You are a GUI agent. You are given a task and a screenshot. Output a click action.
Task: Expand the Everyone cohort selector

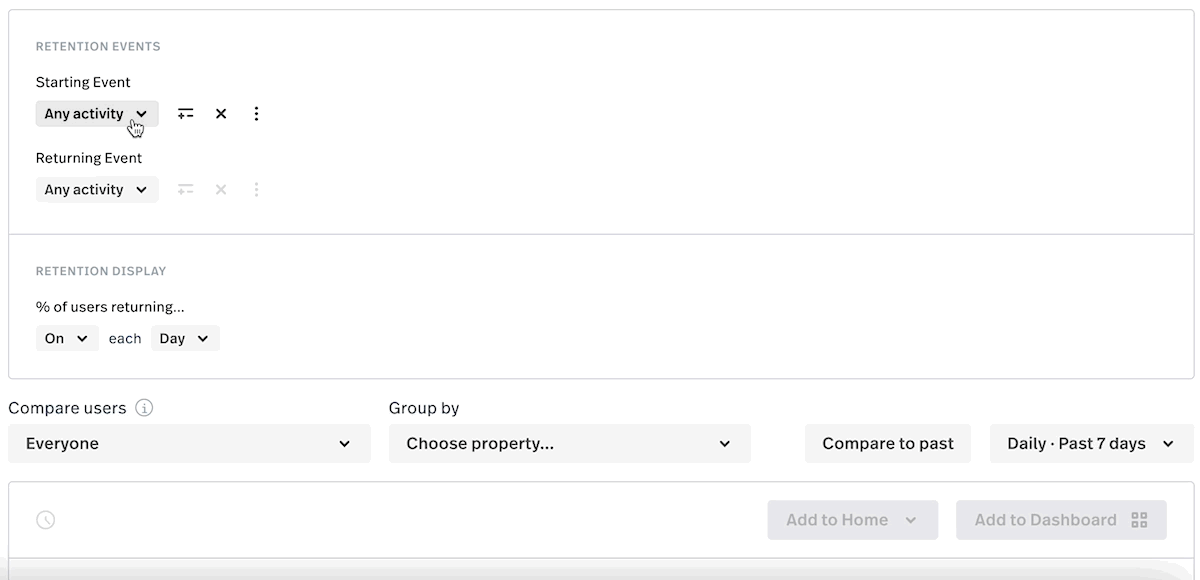pyautogui.click(x=189, y=443)
